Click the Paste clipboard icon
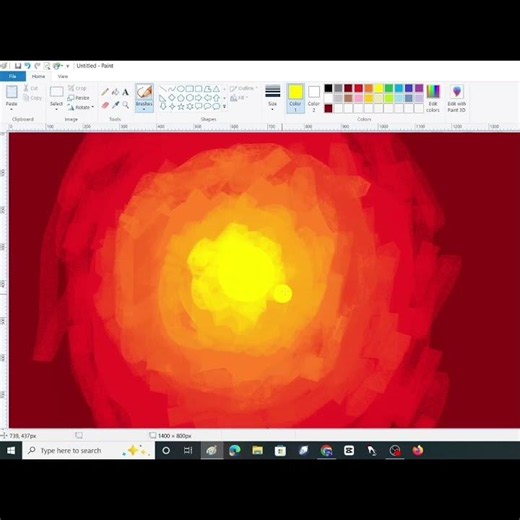The height and width of the screenshot is (520, 520). click(x=12, y=92)
